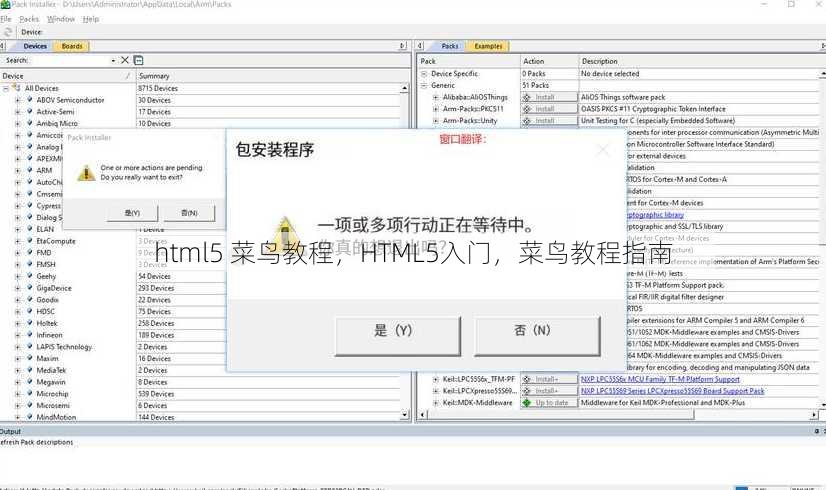Click scroll-up arrow of the devices list
The height and width of the screenshot is (490, 826).
[x=405, y=88]
